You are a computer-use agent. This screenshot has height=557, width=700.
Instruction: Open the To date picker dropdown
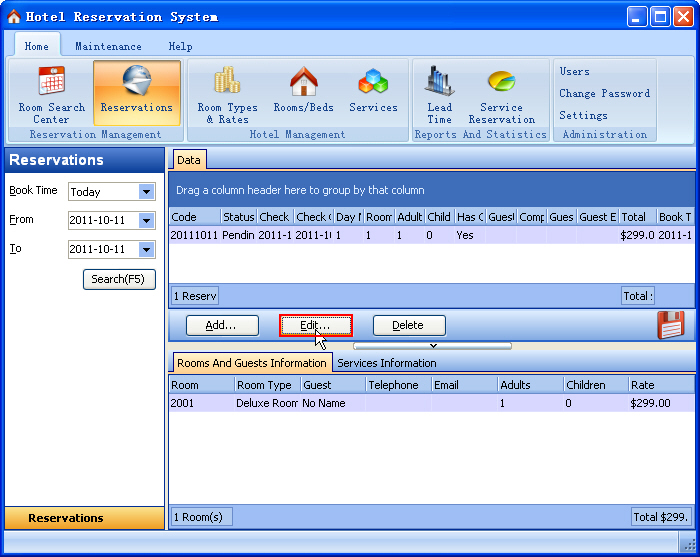pos(147,250)
